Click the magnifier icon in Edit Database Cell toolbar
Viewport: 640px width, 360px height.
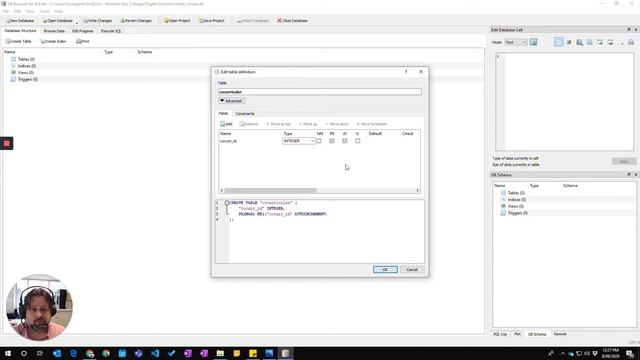(580, 42)
